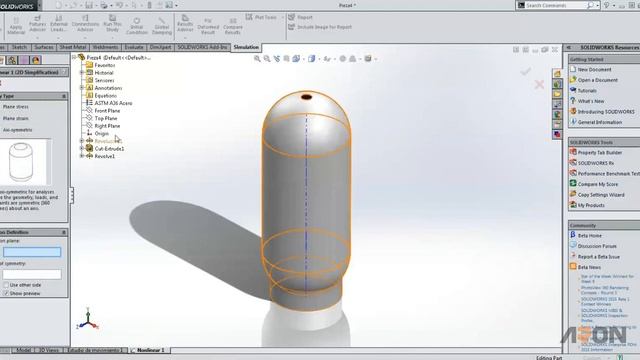Click the Apply Scene icon
Viewport: 640px width, 360px height.
point(353,59)
